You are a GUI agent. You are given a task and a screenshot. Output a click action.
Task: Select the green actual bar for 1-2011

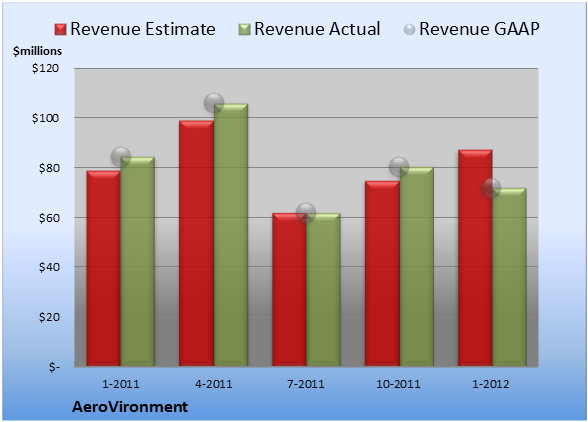(138, 261)
